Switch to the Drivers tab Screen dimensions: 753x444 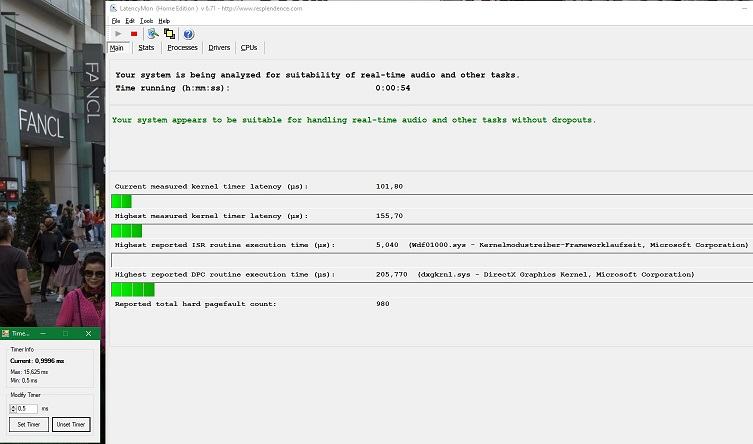pyautogui.click(x=219, y=48)
